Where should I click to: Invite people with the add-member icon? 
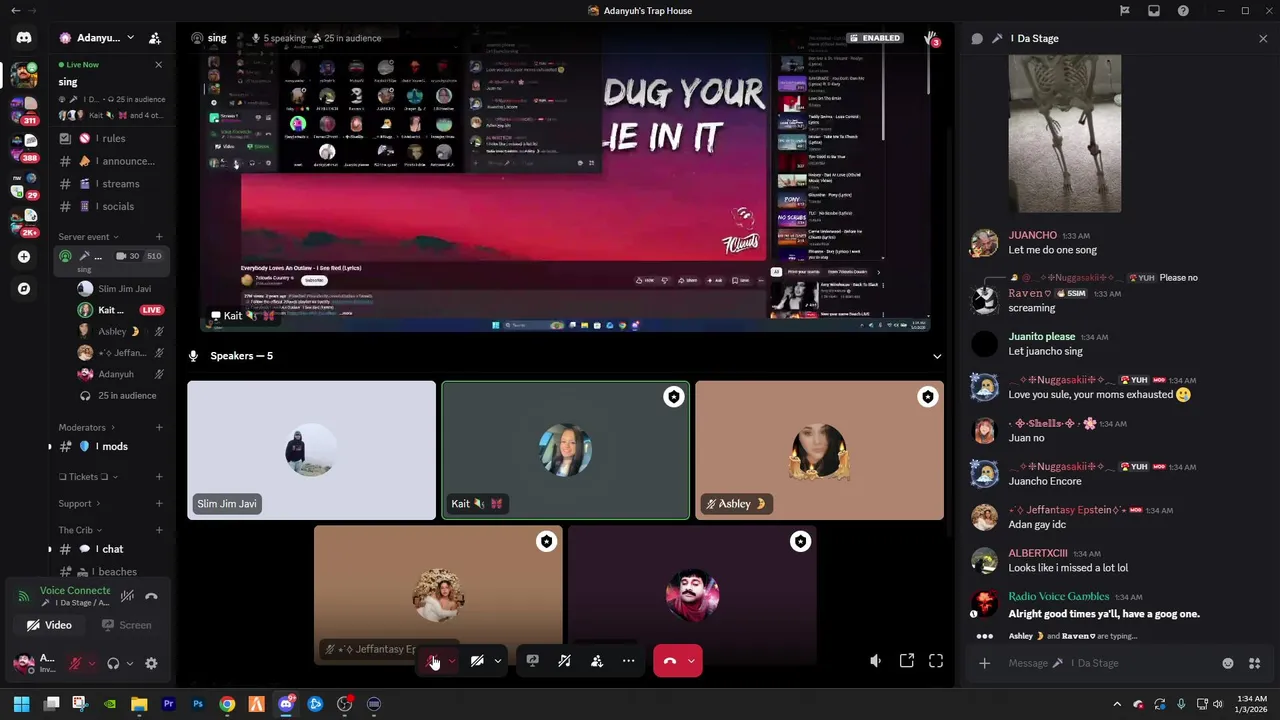click(x=155, y=38)
